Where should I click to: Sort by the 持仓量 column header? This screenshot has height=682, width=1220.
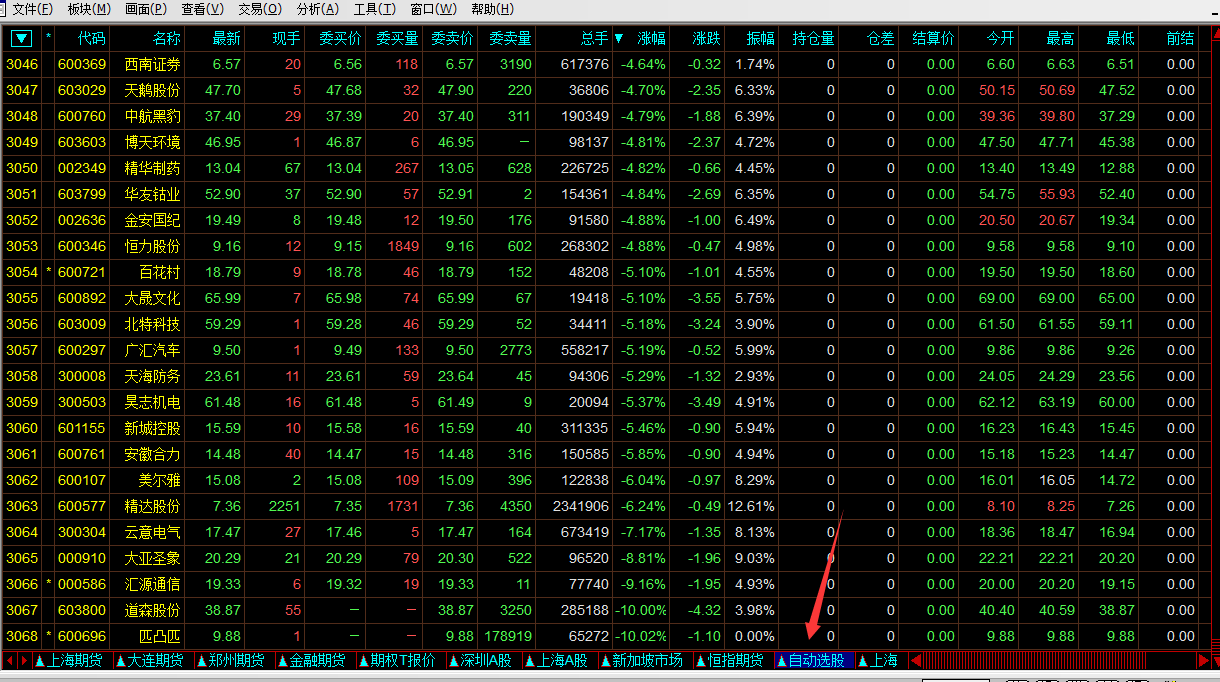[813, 38]
